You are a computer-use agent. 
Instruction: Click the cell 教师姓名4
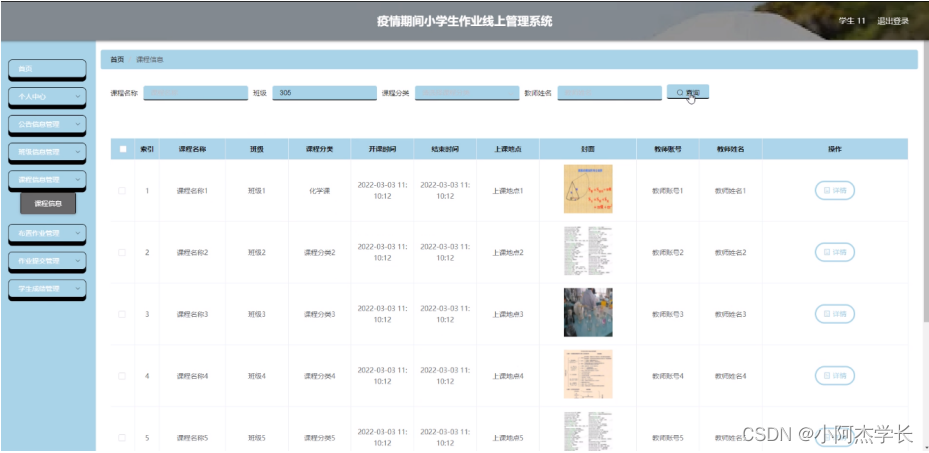731,376
